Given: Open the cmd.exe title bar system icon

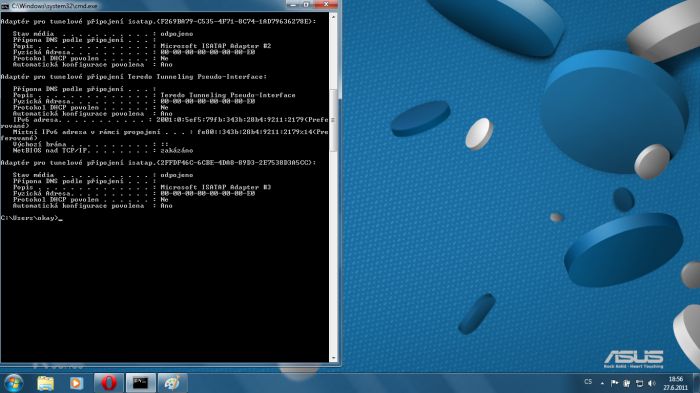Looking at the screenshot, I should [4, 6].
